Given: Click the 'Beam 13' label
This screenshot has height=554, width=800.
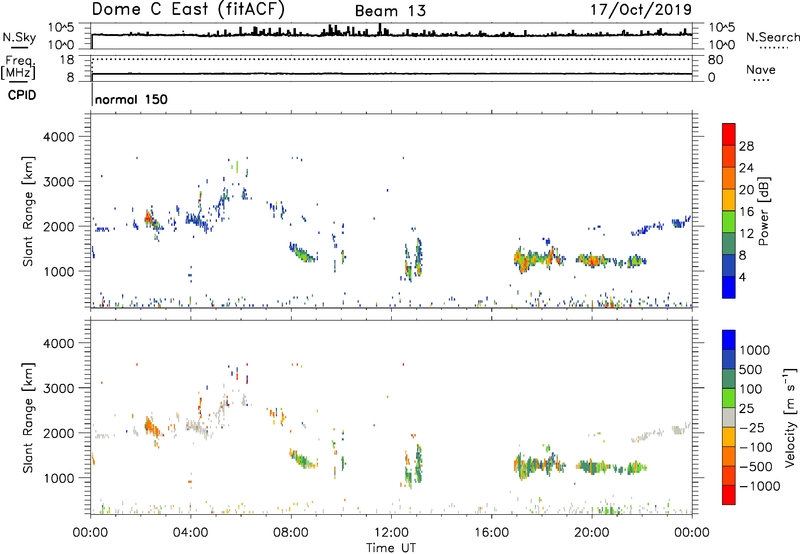Looking at the screenshot, I should 390,11.
